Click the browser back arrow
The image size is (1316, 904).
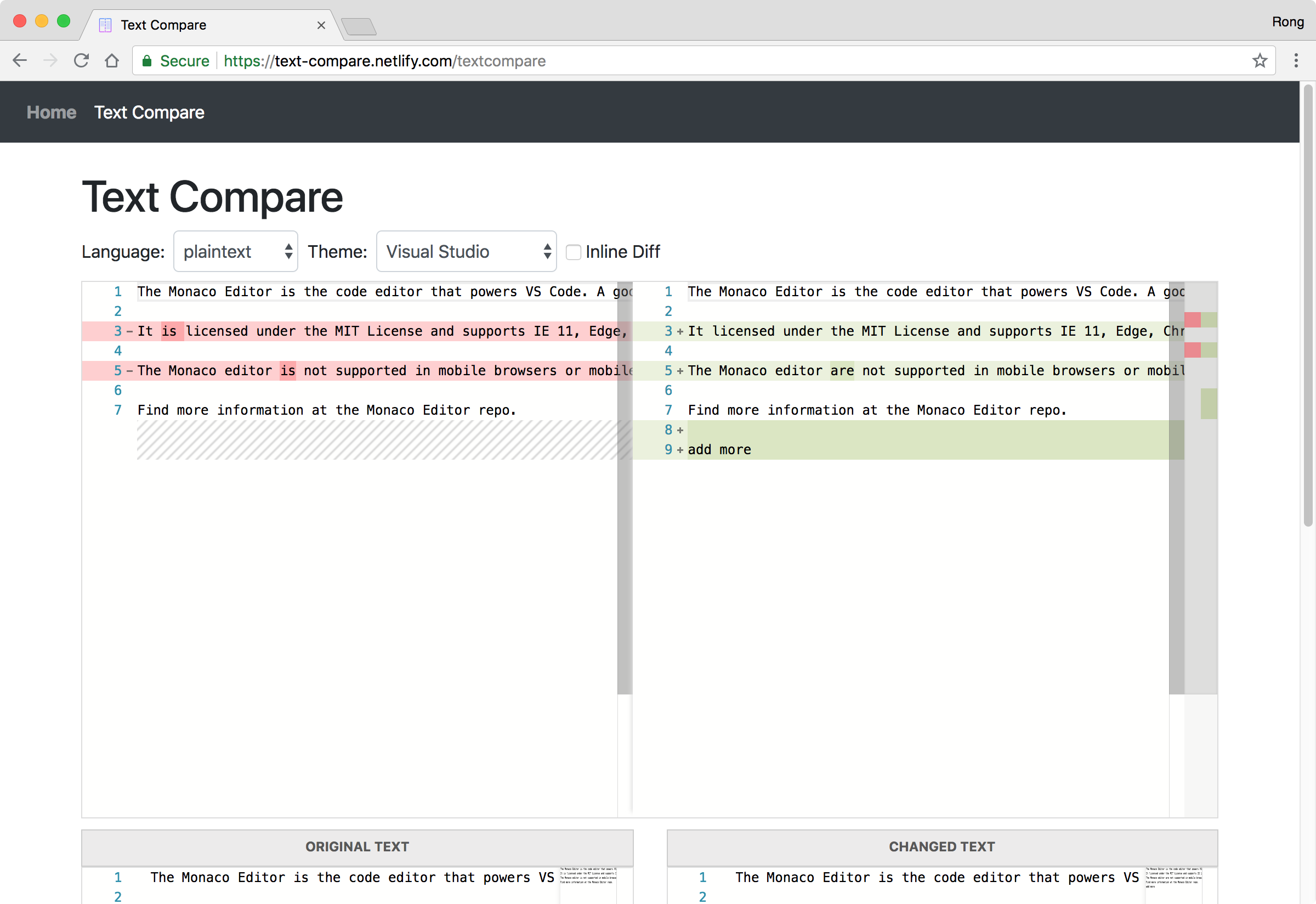pos(20,60)
